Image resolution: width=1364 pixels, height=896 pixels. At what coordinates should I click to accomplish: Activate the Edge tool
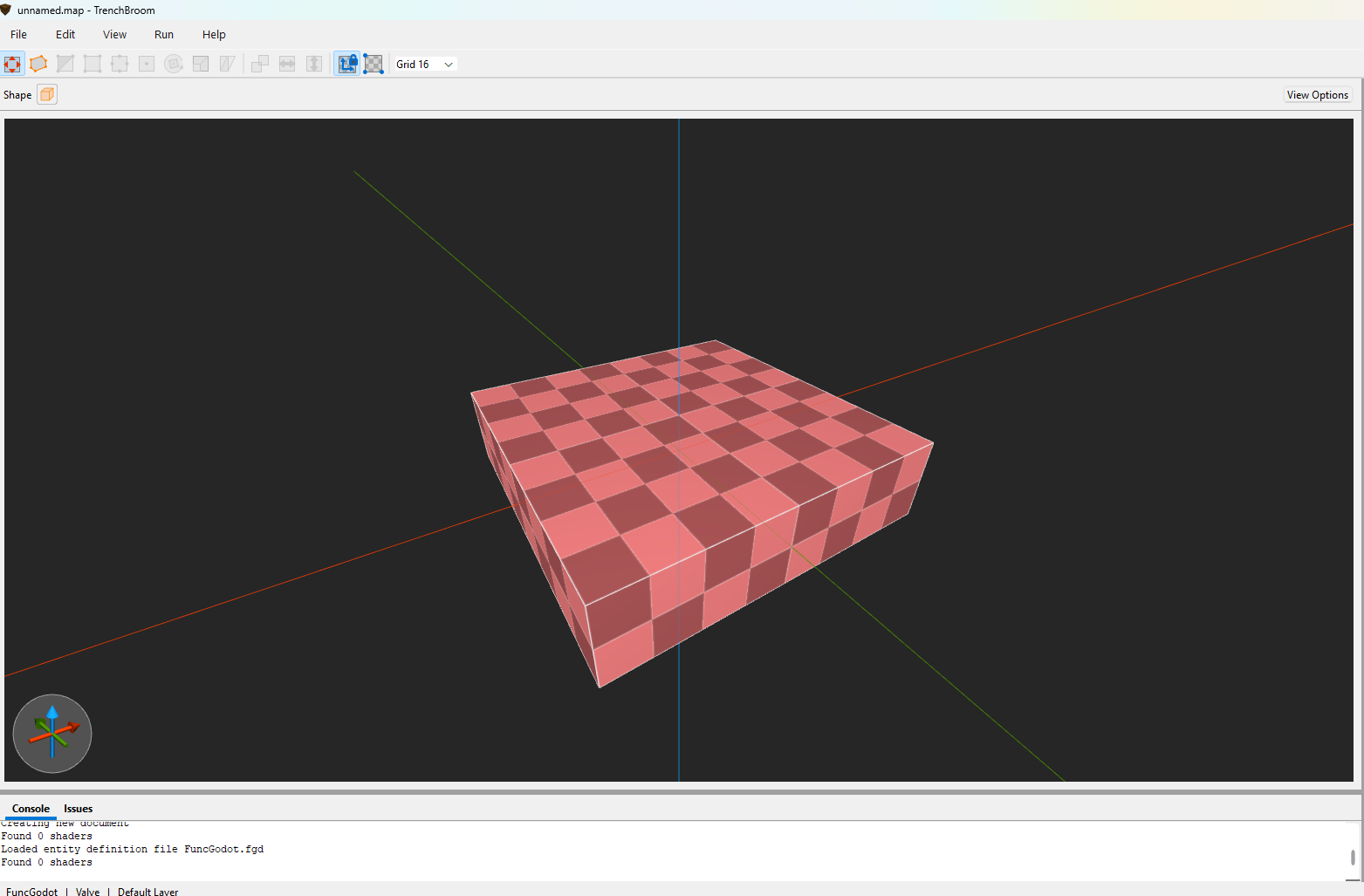coord(120,64)
